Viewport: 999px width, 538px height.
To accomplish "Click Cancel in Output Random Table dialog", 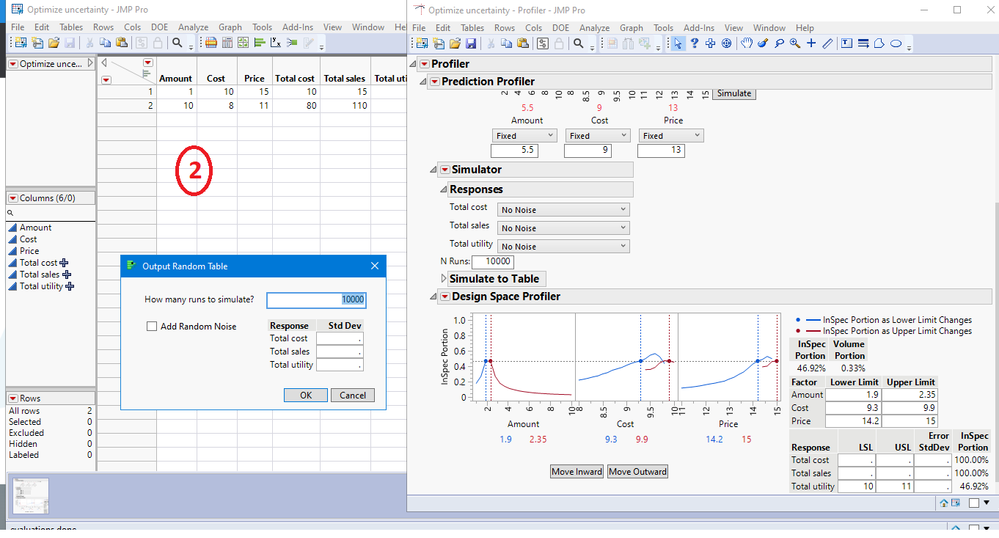I will 352,395.
